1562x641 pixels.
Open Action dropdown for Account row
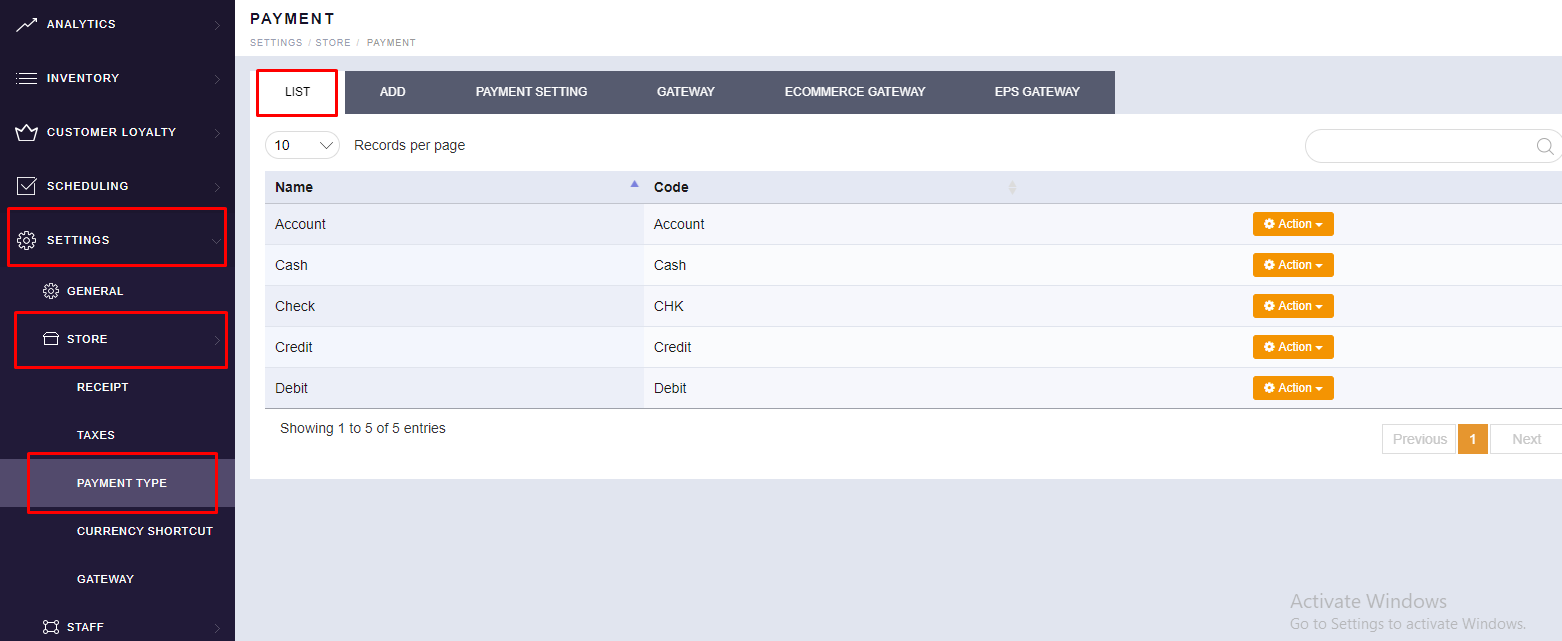[1292, 224]
